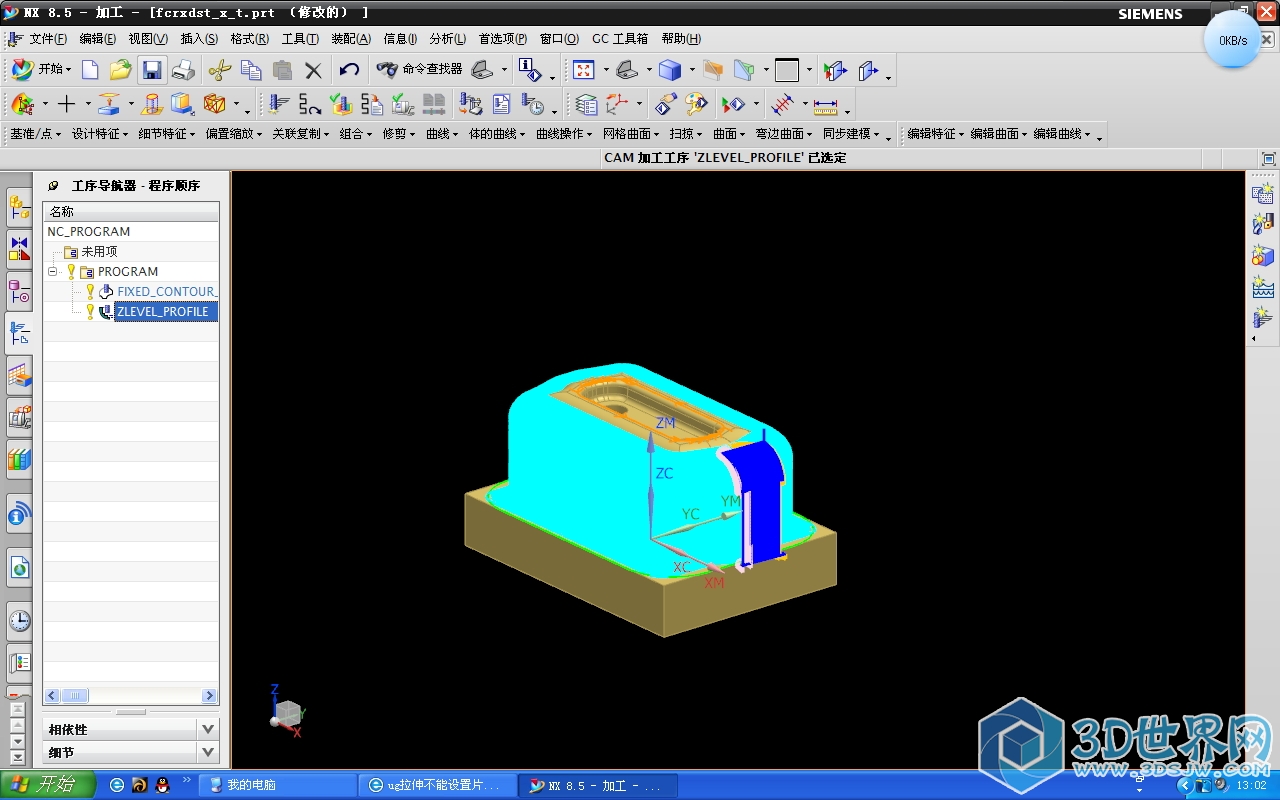Viewport: 1280px width, 800px height.
Task: Switch to 我的电脑 taskbar window
Action: 277,785
